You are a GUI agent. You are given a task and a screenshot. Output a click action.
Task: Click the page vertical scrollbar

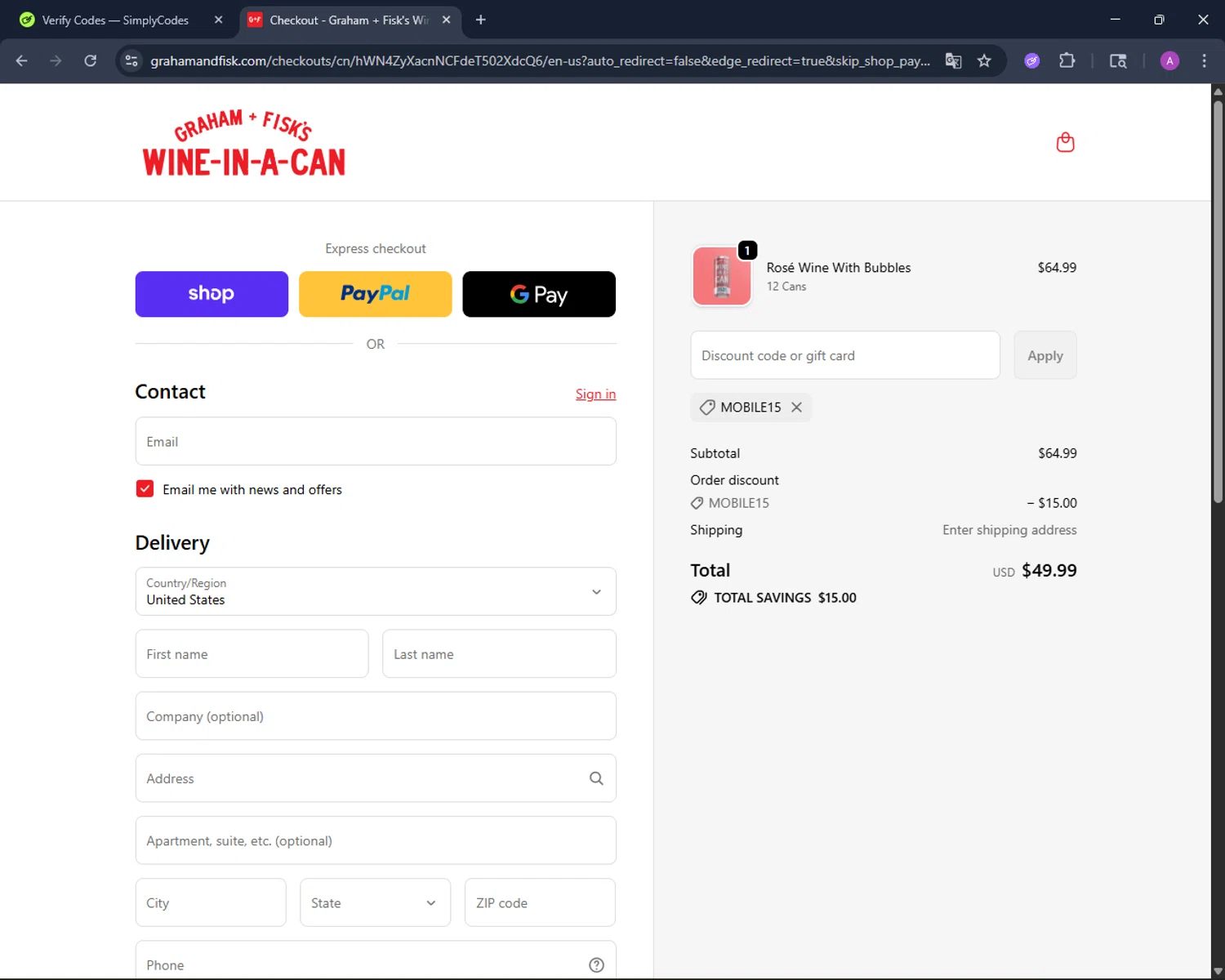tap(1218, 302)
